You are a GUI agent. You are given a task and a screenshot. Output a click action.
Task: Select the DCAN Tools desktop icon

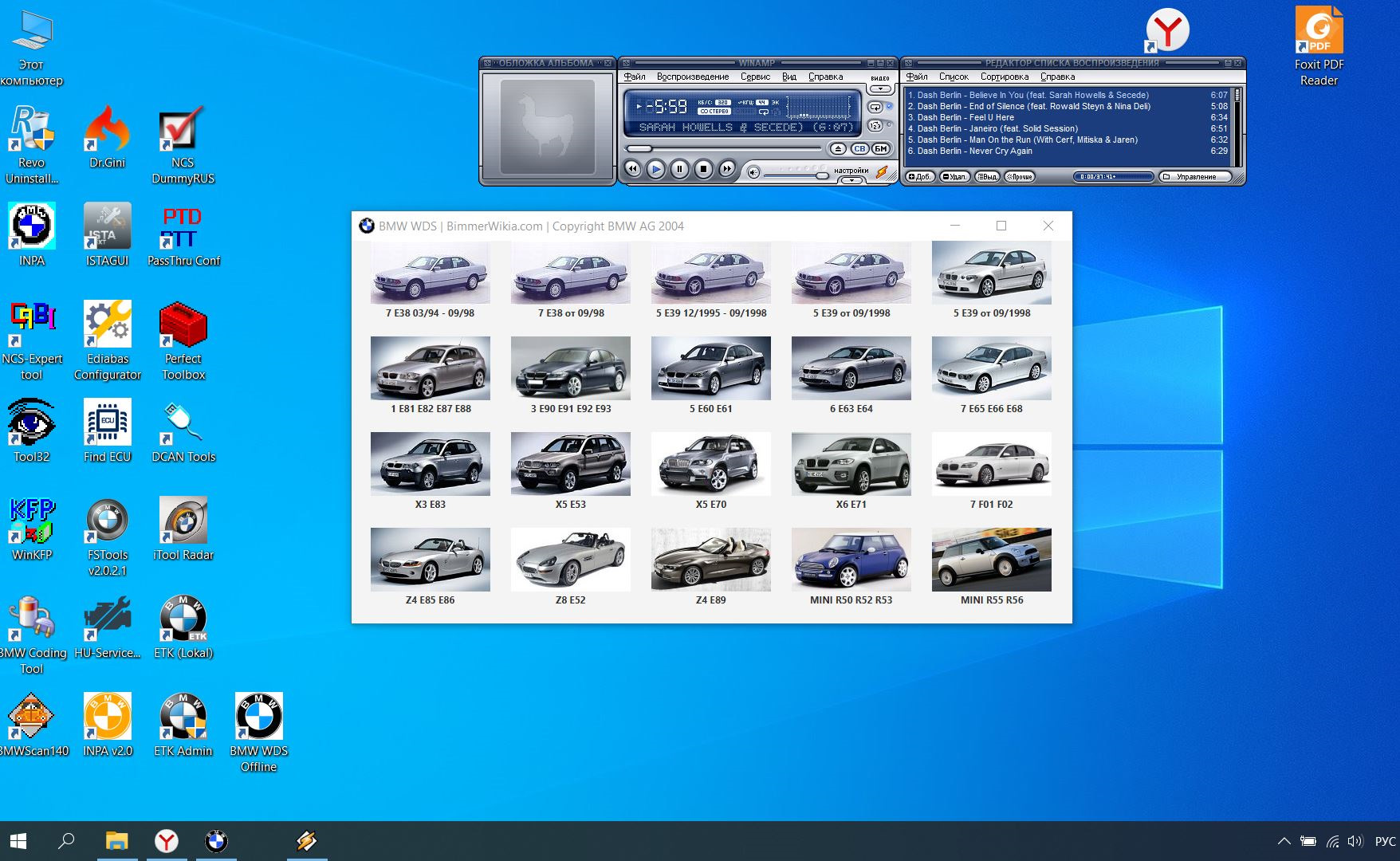pyautogui.click(x=183, y=431)
